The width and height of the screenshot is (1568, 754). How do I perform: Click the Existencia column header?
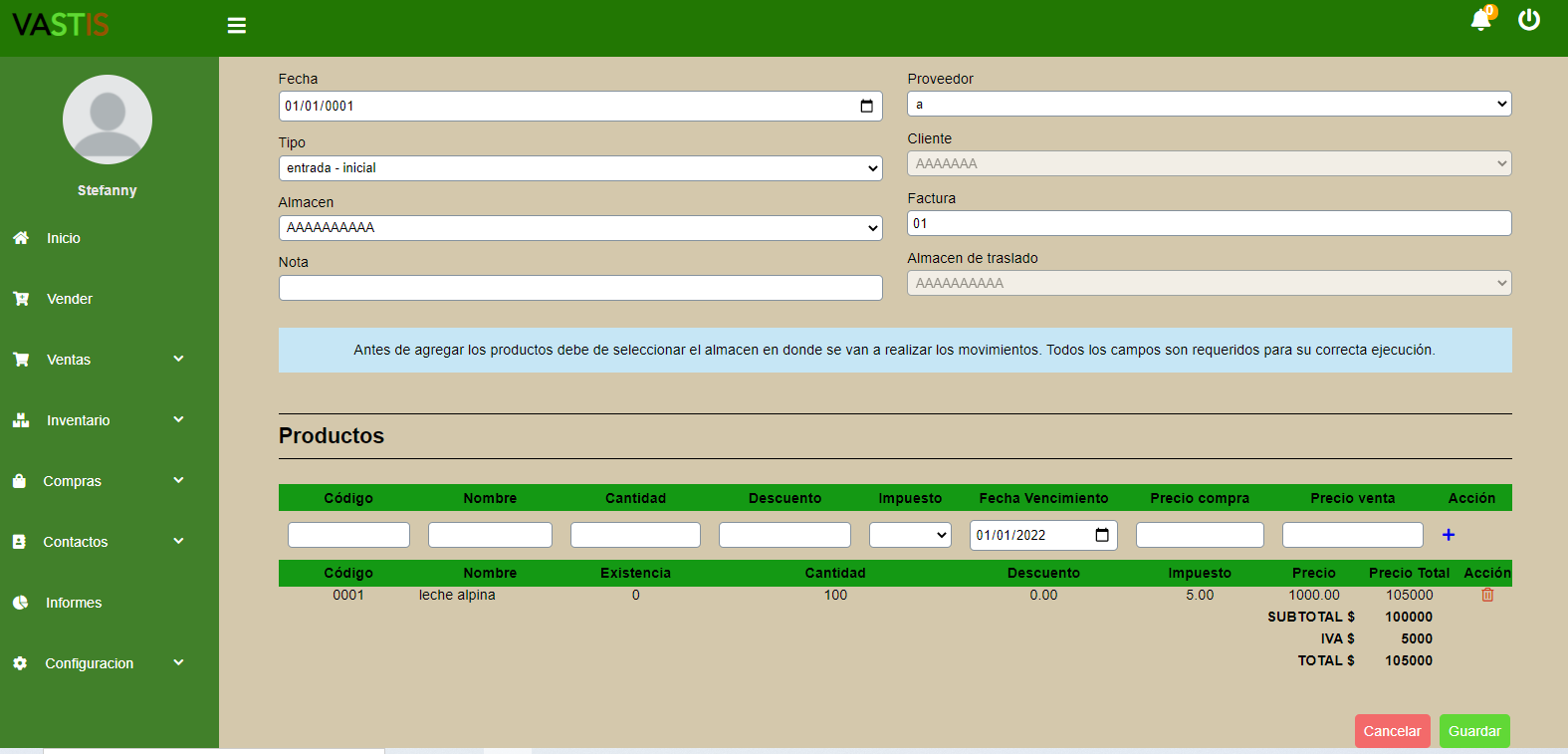pyautogui.click(x=635, y=573)
